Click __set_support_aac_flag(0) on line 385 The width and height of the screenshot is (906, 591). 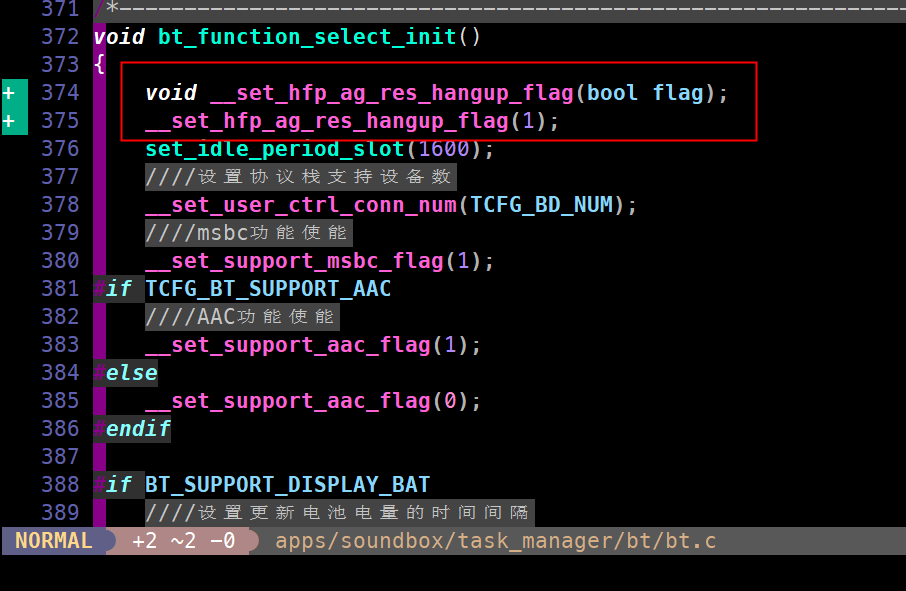click(313, 401)
